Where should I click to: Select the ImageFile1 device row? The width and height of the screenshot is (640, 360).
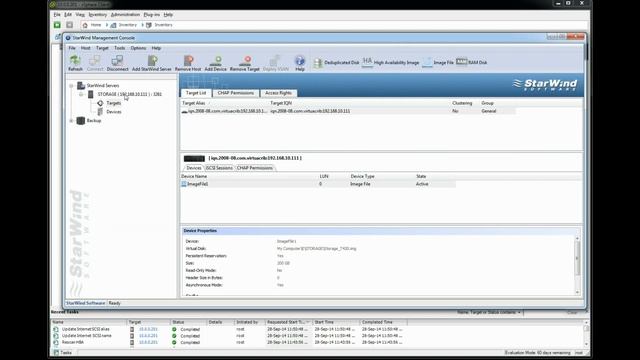point(318,184)
